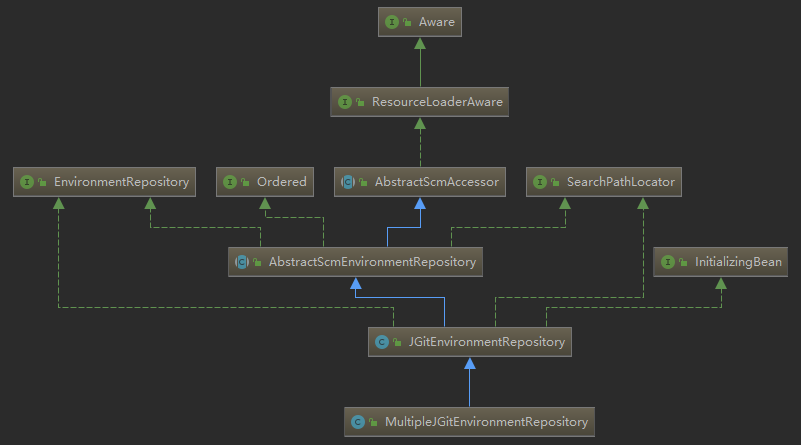
Task: Click the AbstractScmAccessor label text
Action: (437, 182)
